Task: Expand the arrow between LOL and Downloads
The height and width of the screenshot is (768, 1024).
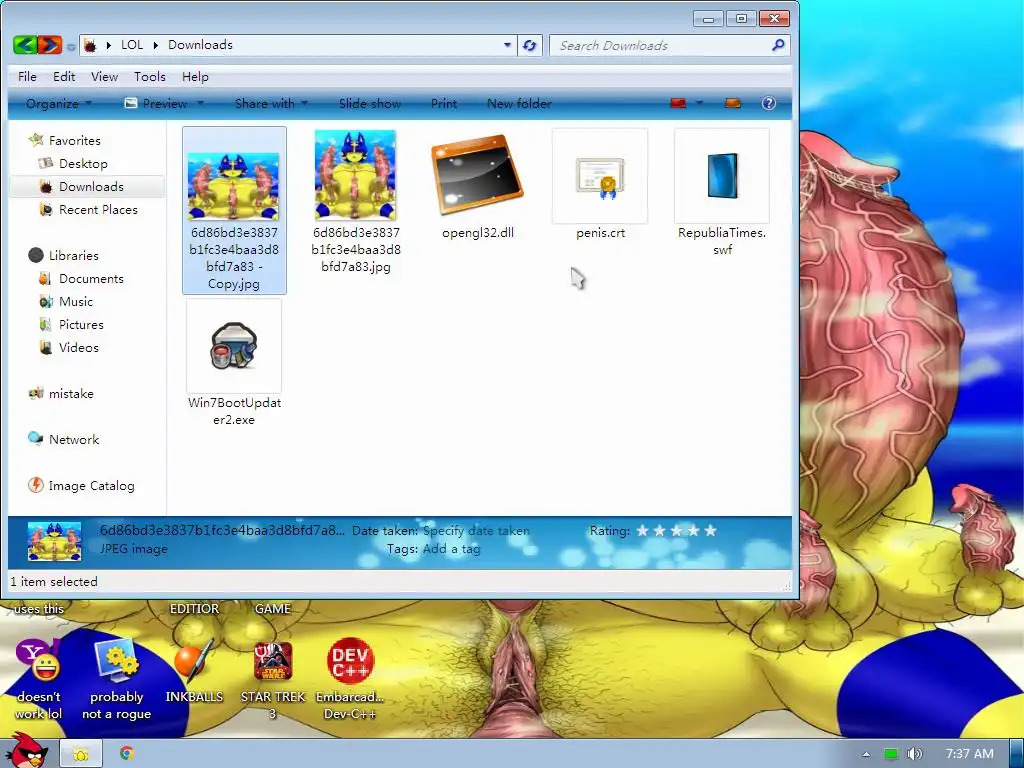Action: (x=155, y=45)
